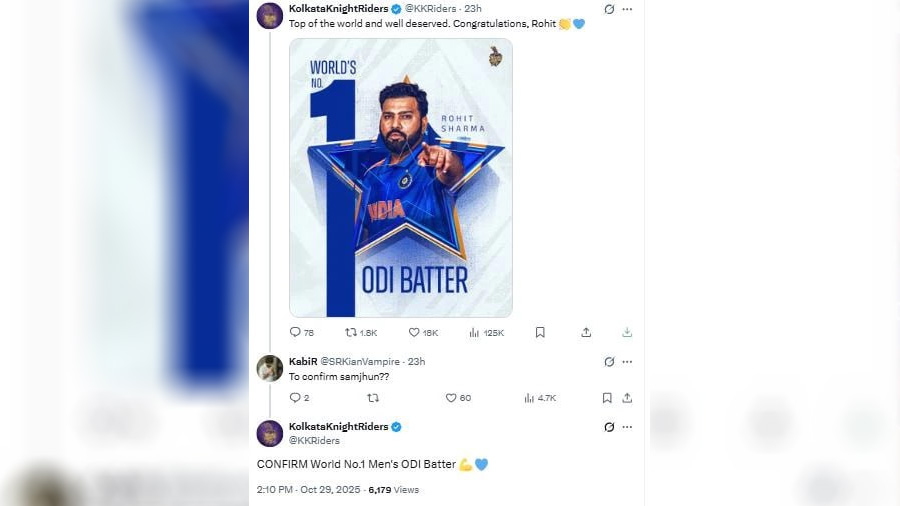This screenshot has height=506, width=900.
Task: Like the tweet with 18K likes
Action: pos(414,332)
